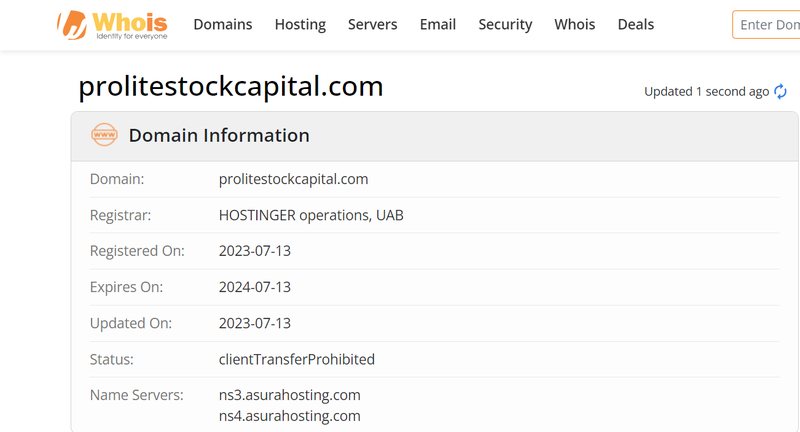
Task: Open the Domains menu
Action: [x=222, y=24]
